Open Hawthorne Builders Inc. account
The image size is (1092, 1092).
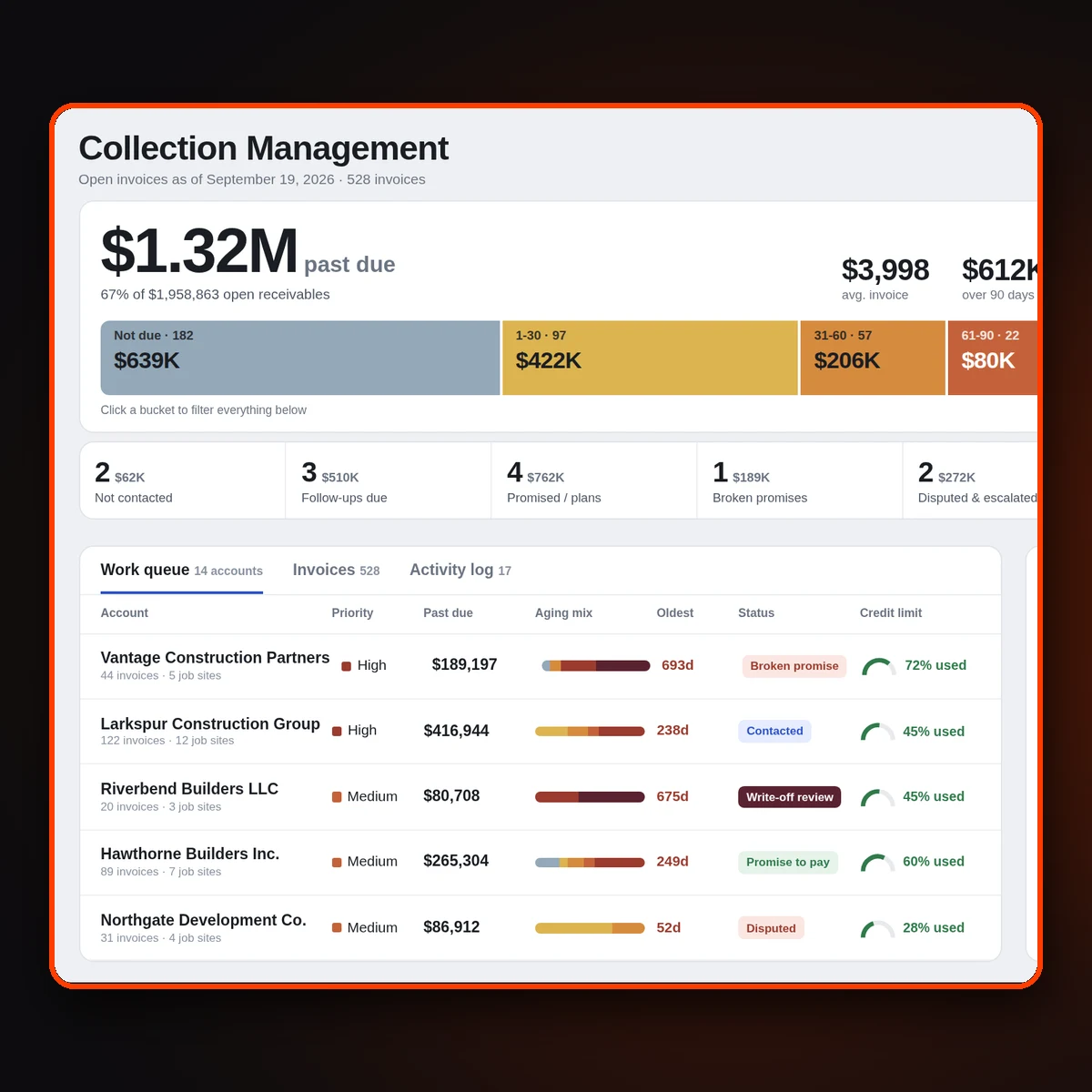pos(190,854)
